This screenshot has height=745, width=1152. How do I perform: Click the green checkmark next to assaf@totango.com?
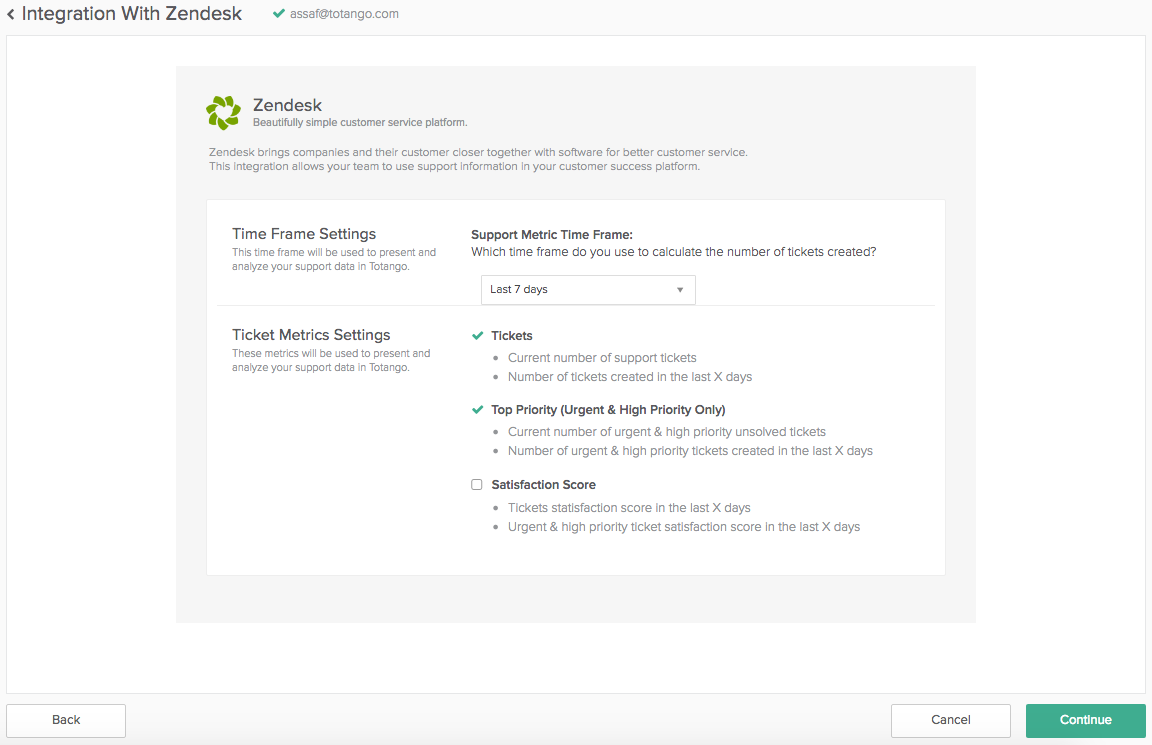[x=278, y=13]
